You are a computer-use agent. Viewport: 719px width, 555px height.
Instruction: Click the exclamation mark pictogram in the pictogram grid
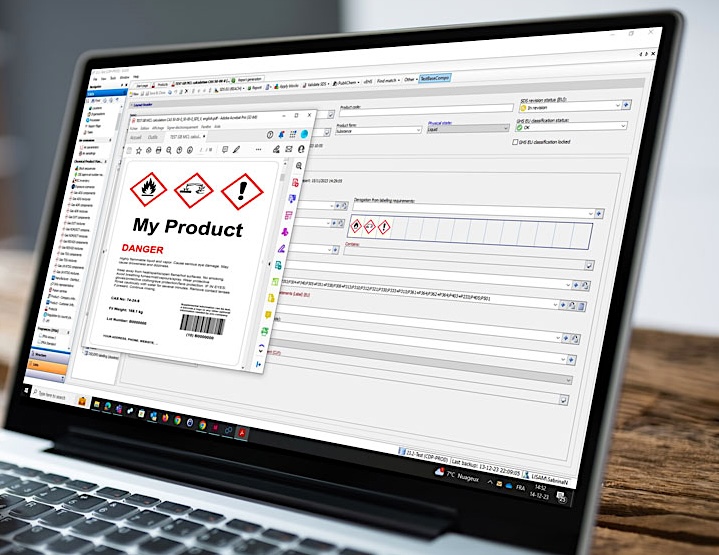(x=384, y=227)
